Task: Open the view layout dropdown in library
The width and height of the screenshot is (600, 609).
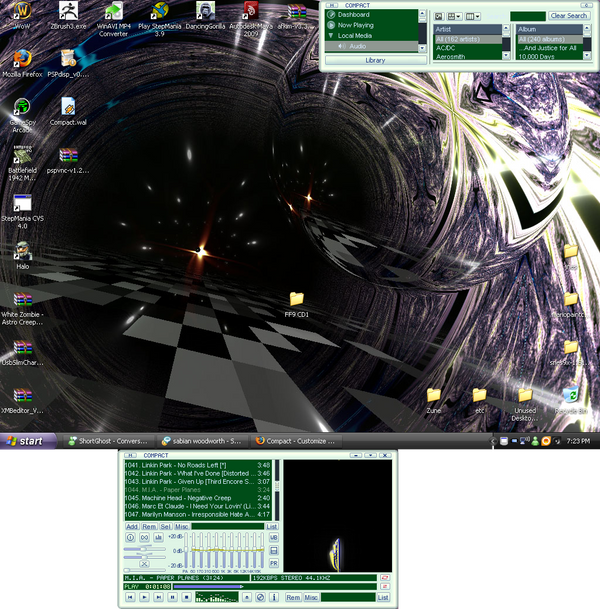Action: (x=457, y=17)
